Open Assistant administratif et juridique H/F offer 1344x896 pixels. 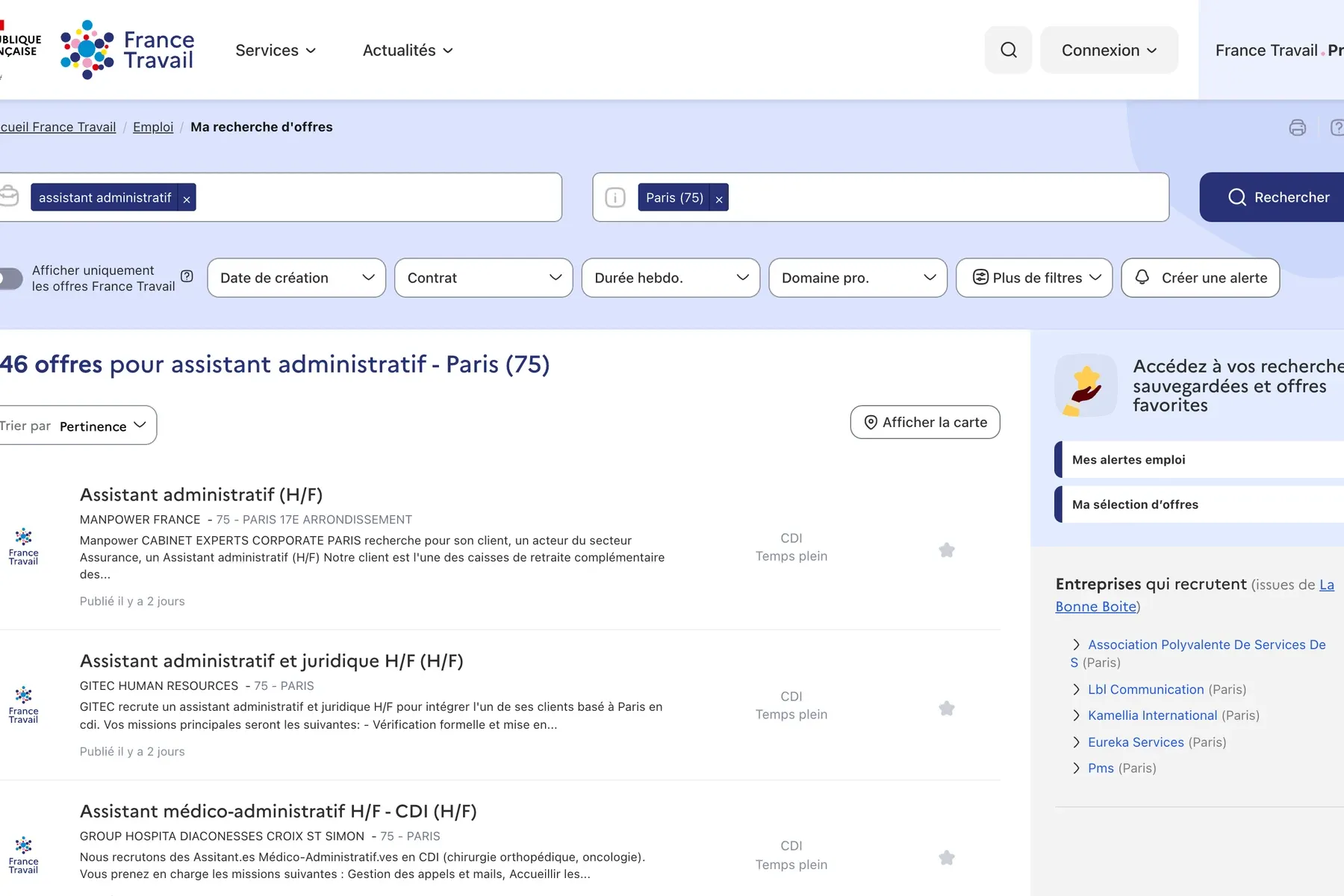[x=272, y=661]
